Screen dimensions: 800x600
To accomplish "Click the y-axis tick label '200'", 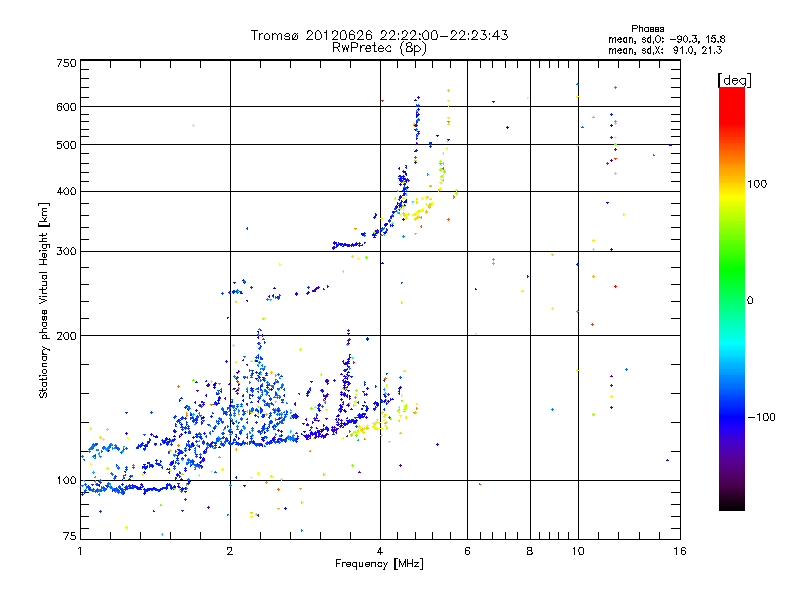I will pyautogui.click(x=66, y=336).
